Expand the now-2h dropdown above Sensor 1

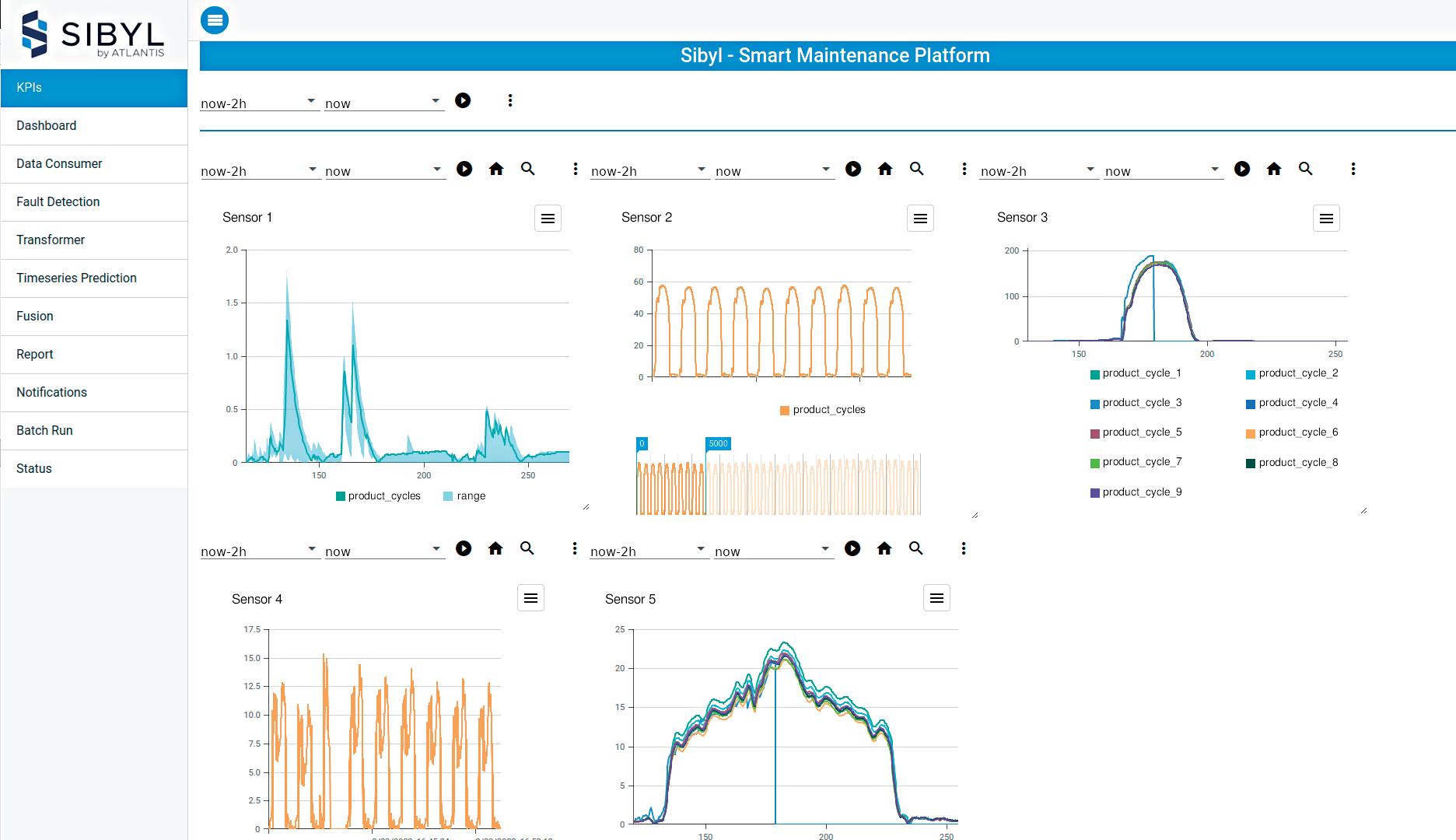click(x=261, y=170)
